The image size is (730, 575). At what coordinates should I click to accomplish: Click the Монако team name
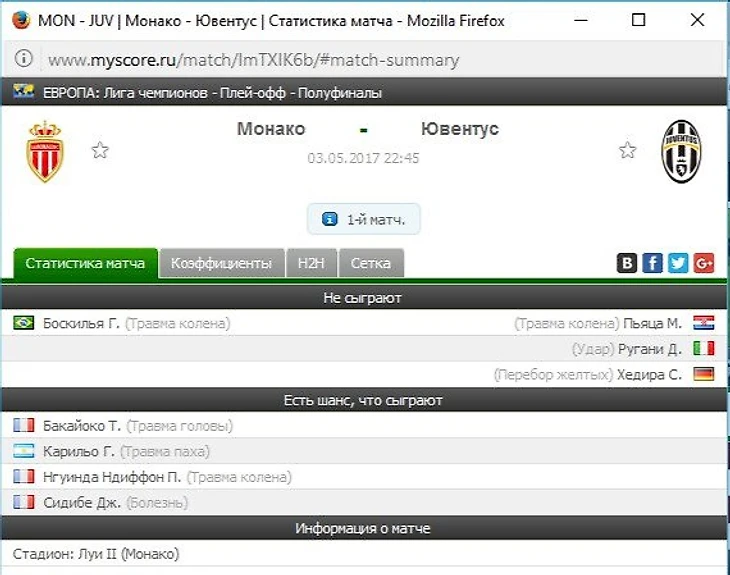pos(271,129)
